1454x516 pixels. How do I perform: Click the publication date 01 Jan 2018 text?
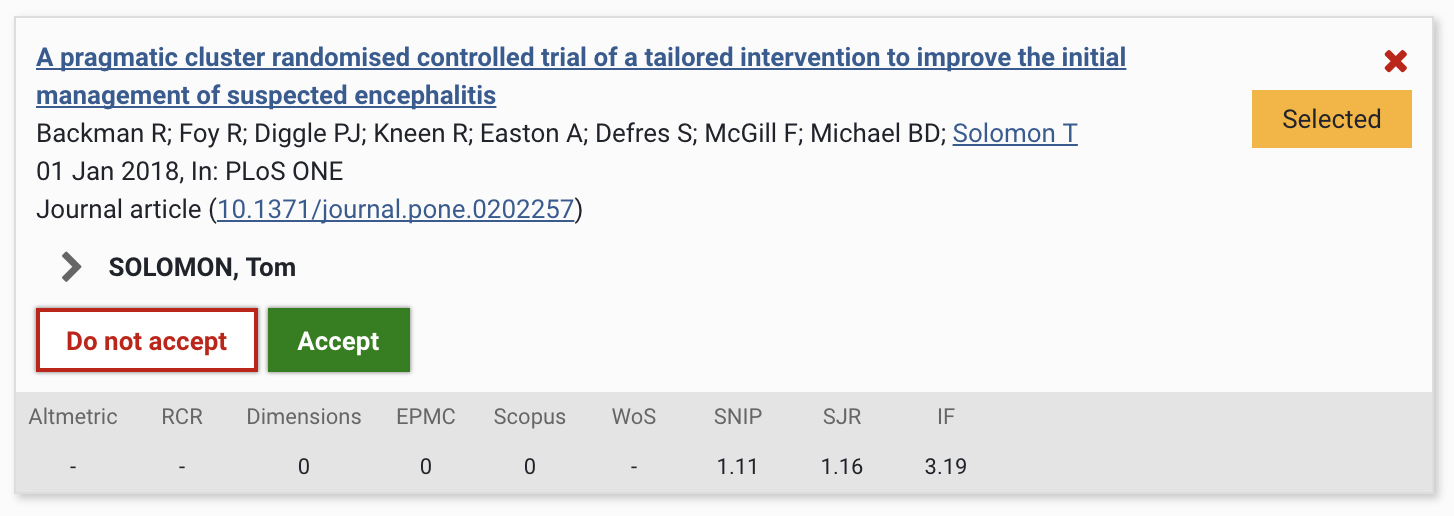coord(108,172)
